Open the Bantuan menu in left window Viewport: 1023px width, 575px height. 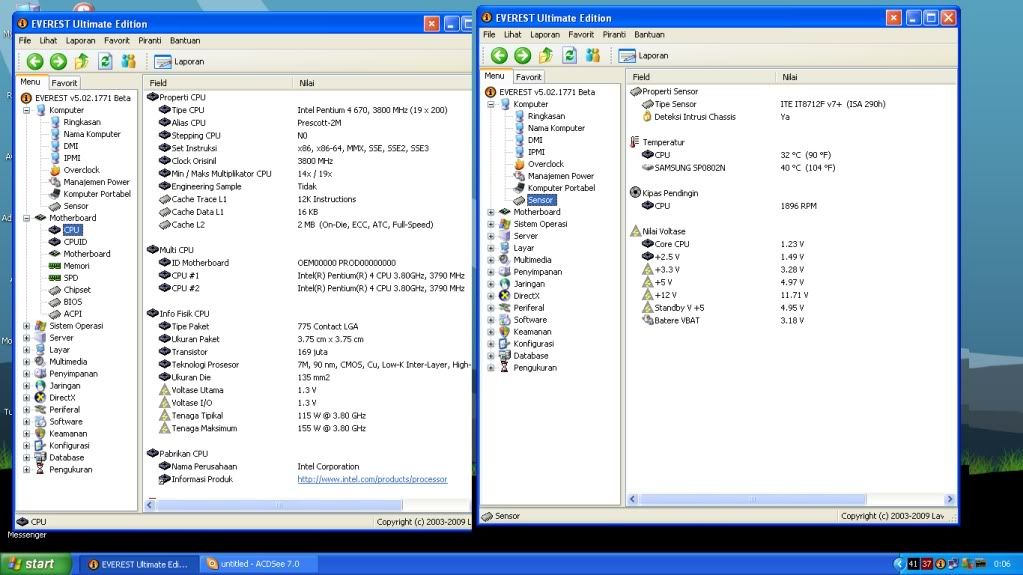coord(185,40)
